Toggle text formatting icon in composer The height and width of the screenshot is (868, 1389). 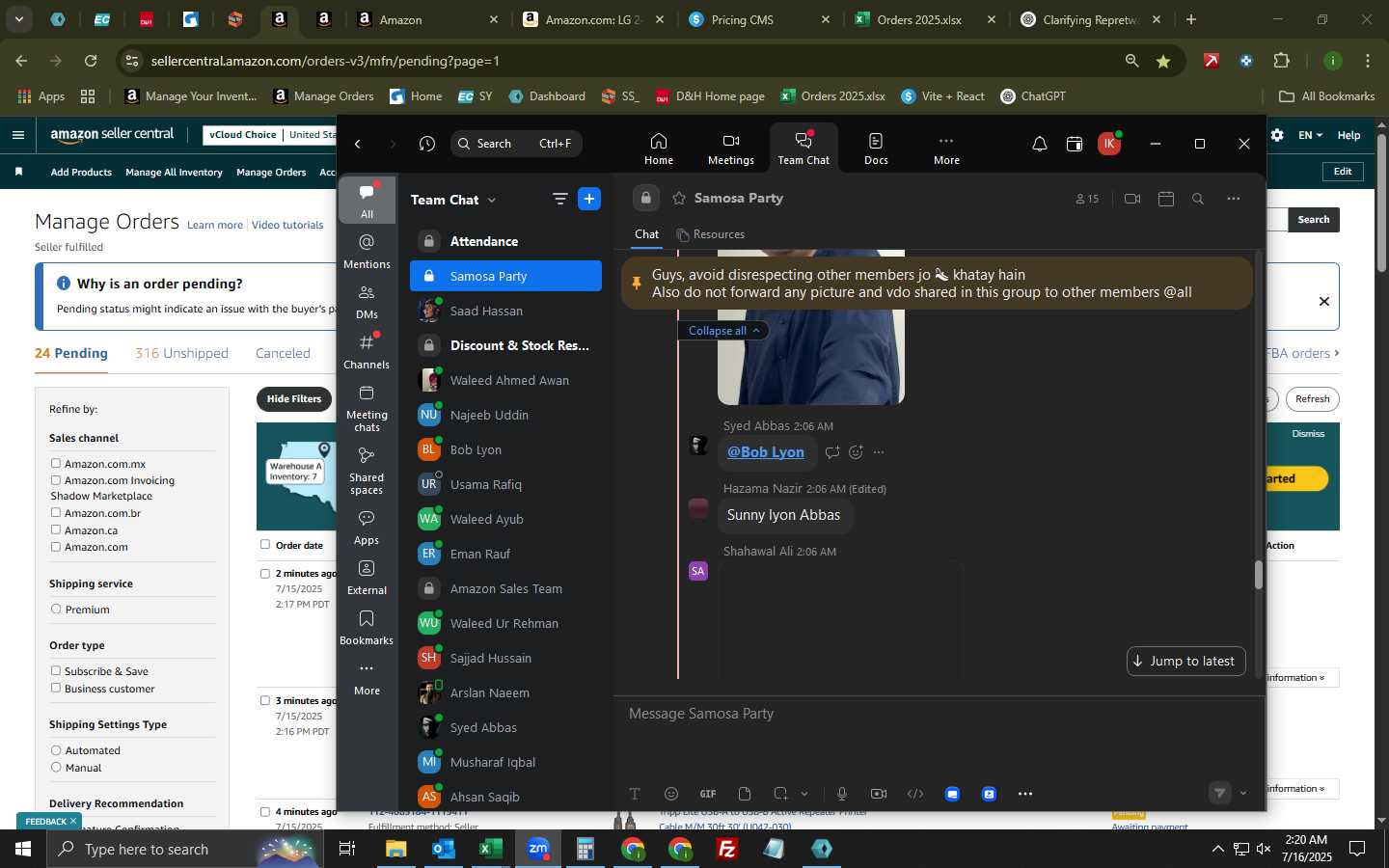tap(635, 794)
